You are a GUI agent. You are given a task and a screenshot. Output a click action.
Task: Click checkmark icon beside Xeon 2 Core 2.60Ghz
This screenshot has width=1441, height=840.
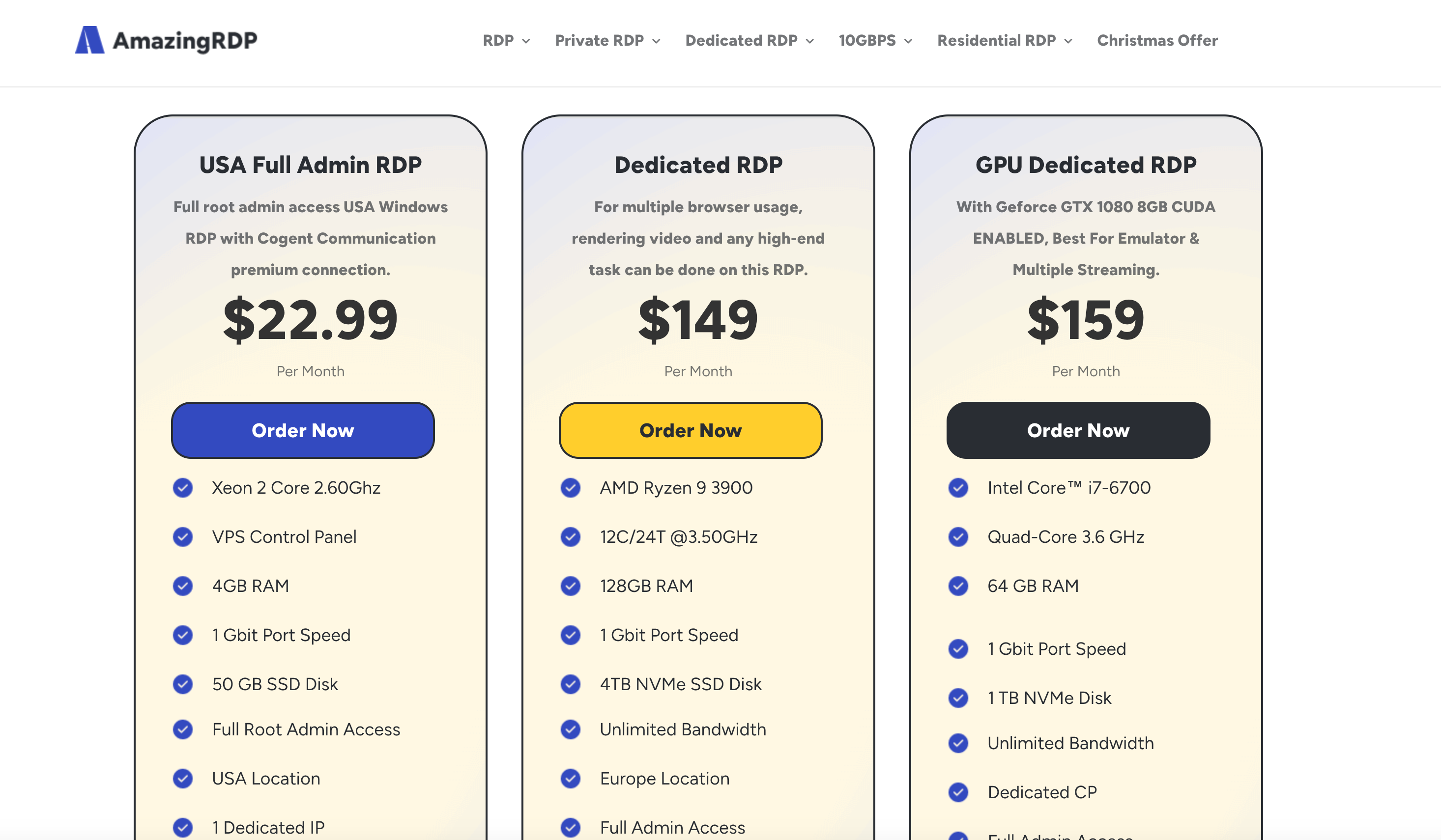(183, 488)
